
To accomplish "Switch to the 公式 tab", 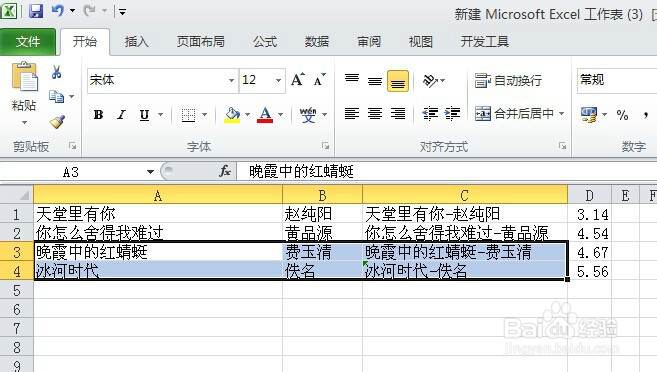I will [265, 41].
